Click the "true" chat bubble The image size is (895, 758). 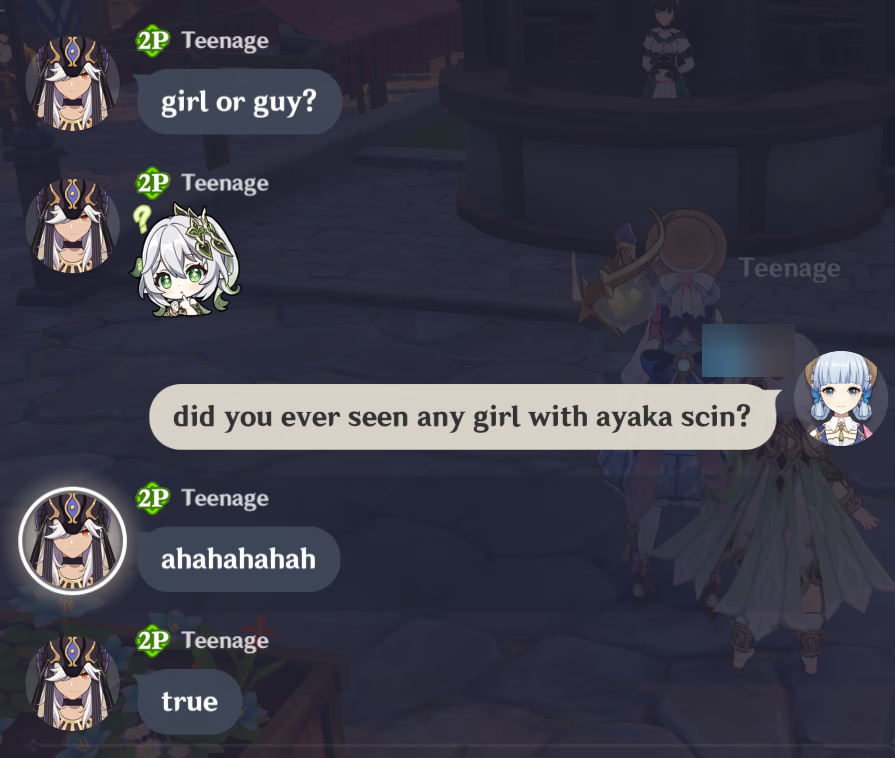(x=190, y=701)
